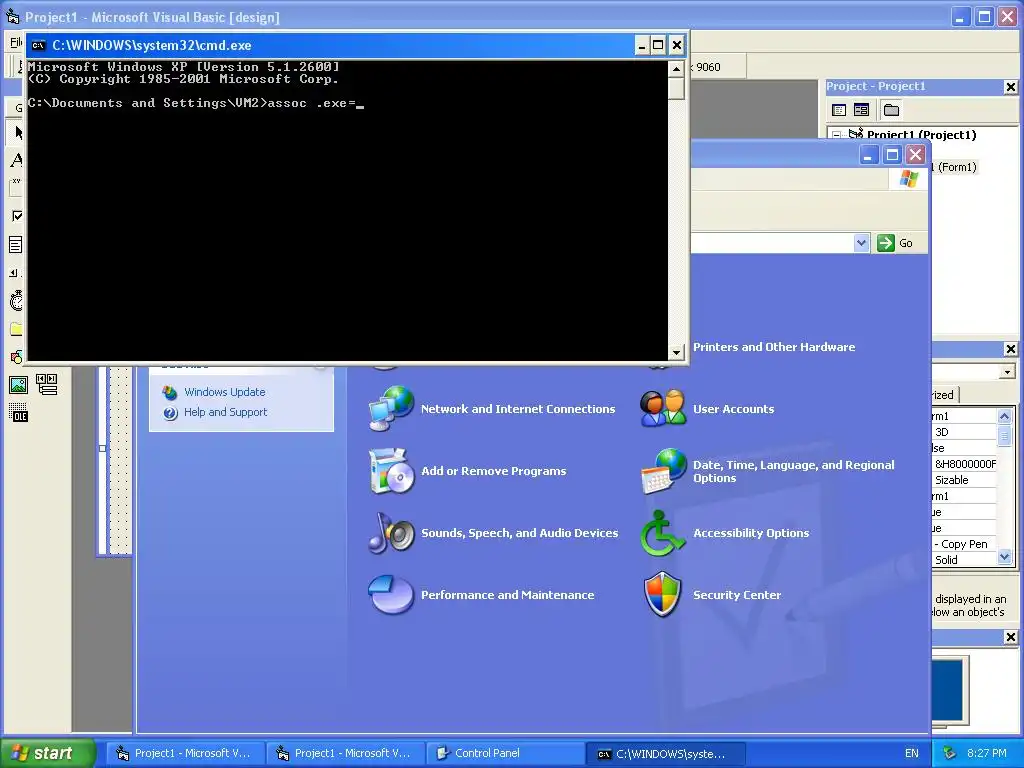The height and width of the screenshot is (768, 1024).
Task: Open Security Center text link
Action: (x=737, y=595)
